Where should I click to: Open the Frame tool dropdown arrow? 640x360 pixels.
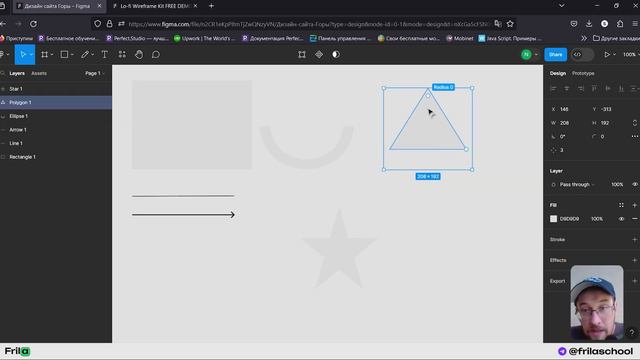tap(52, 55)
